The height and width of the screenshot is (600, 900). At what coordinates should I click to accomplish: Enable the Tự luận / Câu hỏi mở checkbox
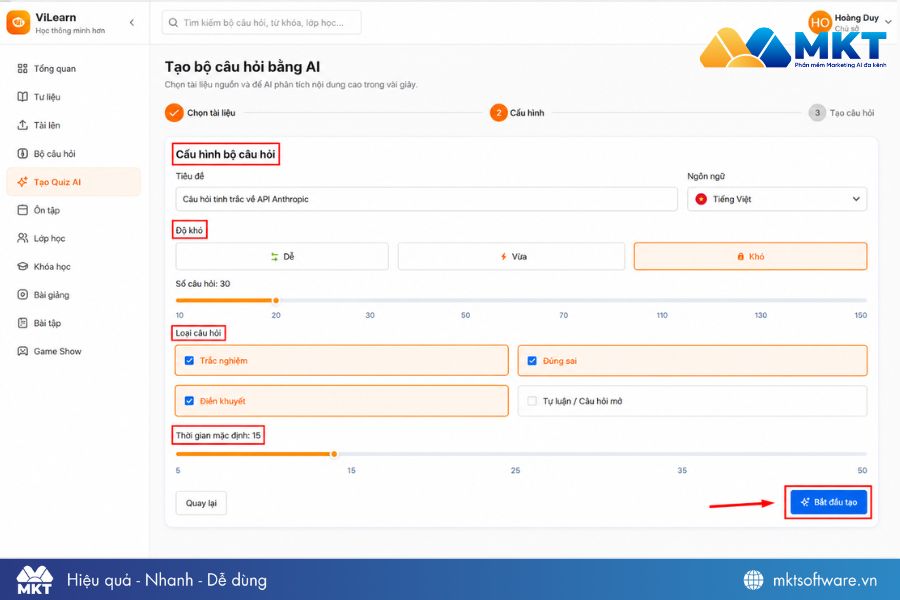click(532, 401)
